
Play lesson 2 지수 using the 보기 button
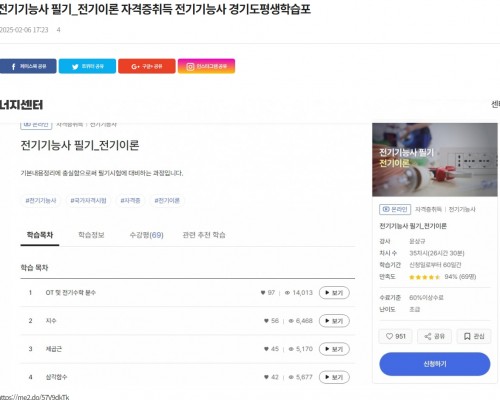pyautogui.click(x=334, y=321)
